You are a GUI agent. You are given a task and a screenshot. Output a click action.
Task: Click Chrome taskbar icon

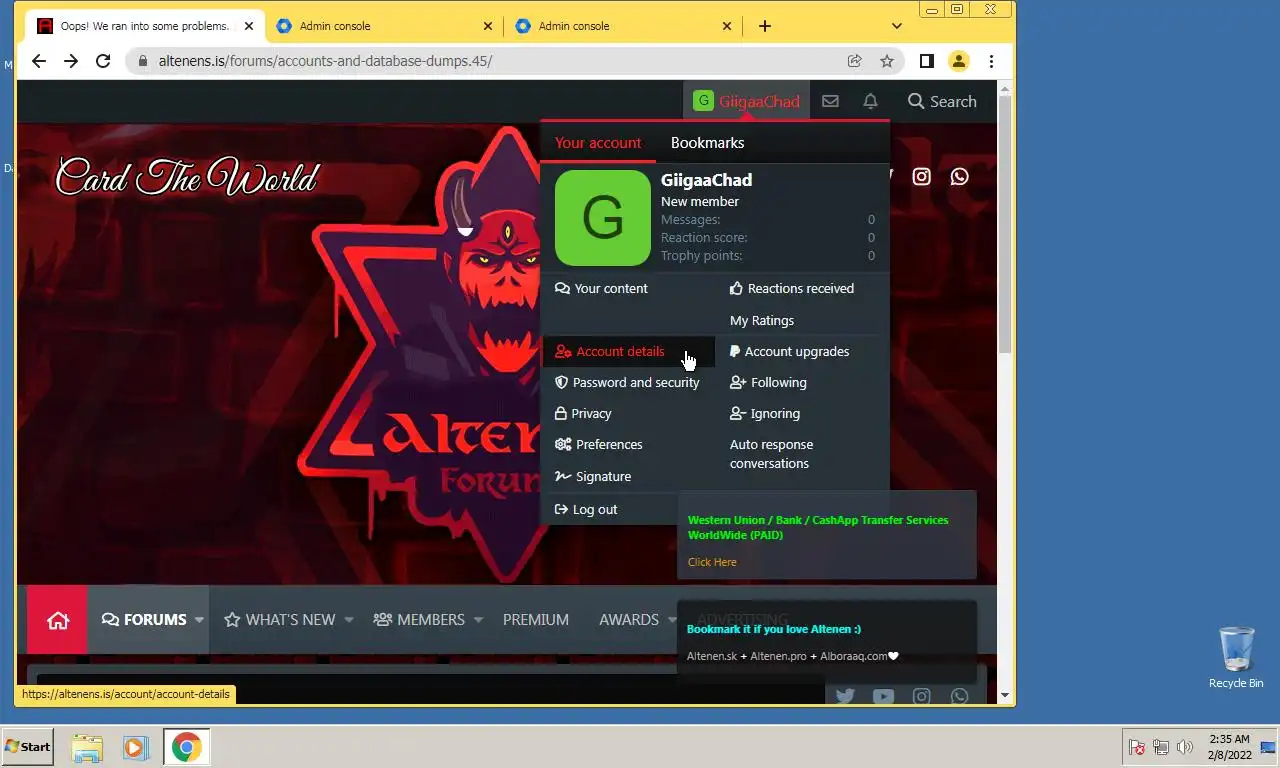coord(186,747)
